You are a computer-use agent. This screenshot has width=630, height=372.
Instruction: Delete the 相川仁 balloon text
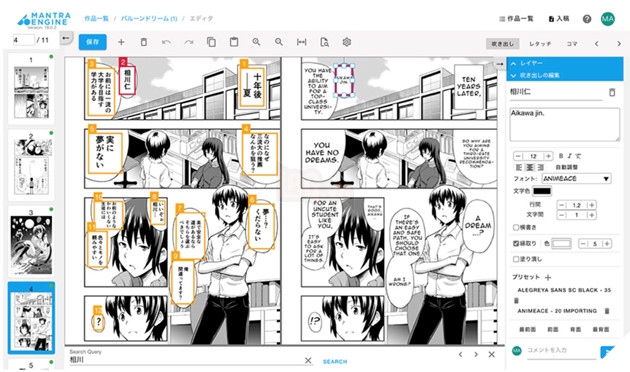pos(612,92)
